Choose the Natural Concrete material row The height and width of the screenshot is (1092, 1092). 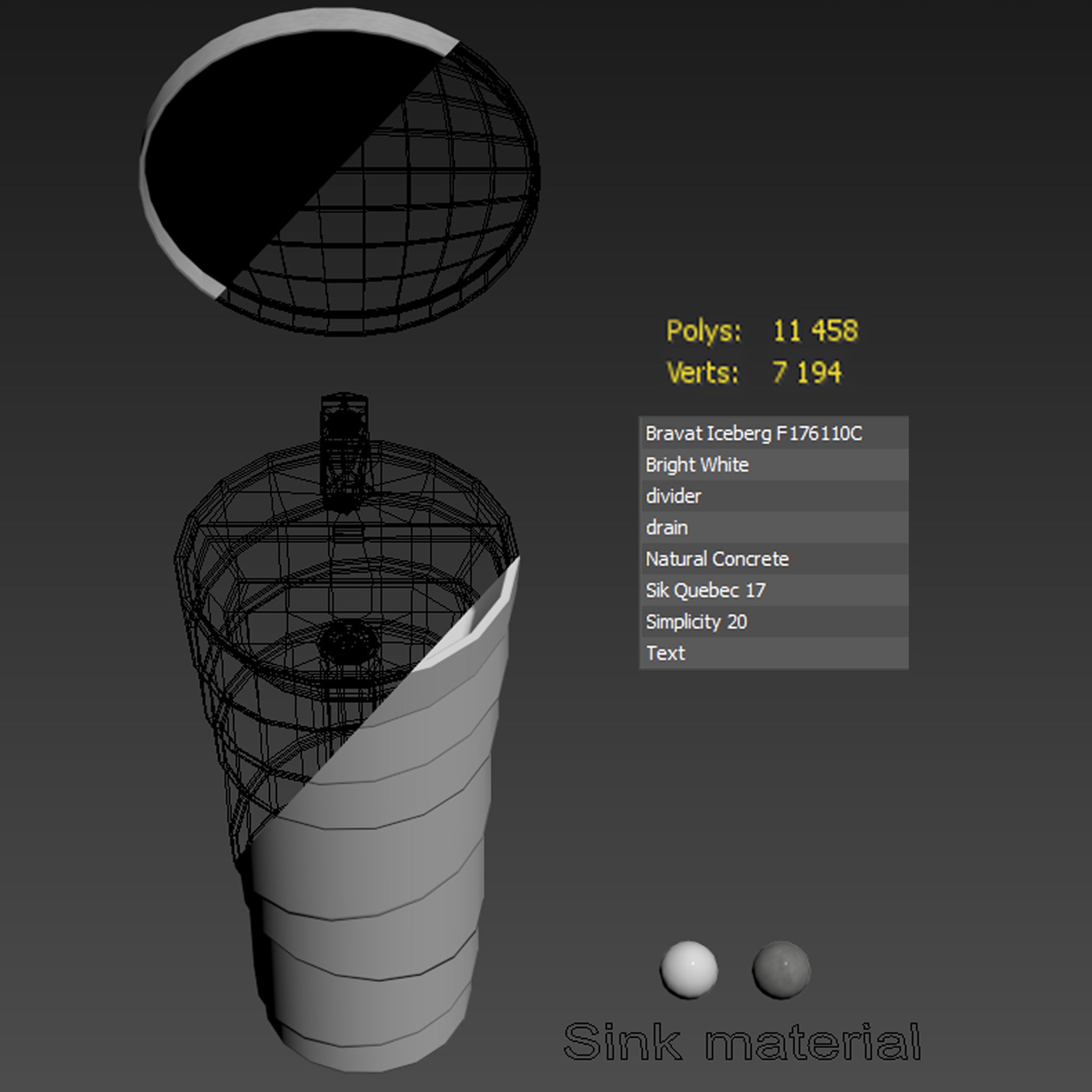click(774, 559)
